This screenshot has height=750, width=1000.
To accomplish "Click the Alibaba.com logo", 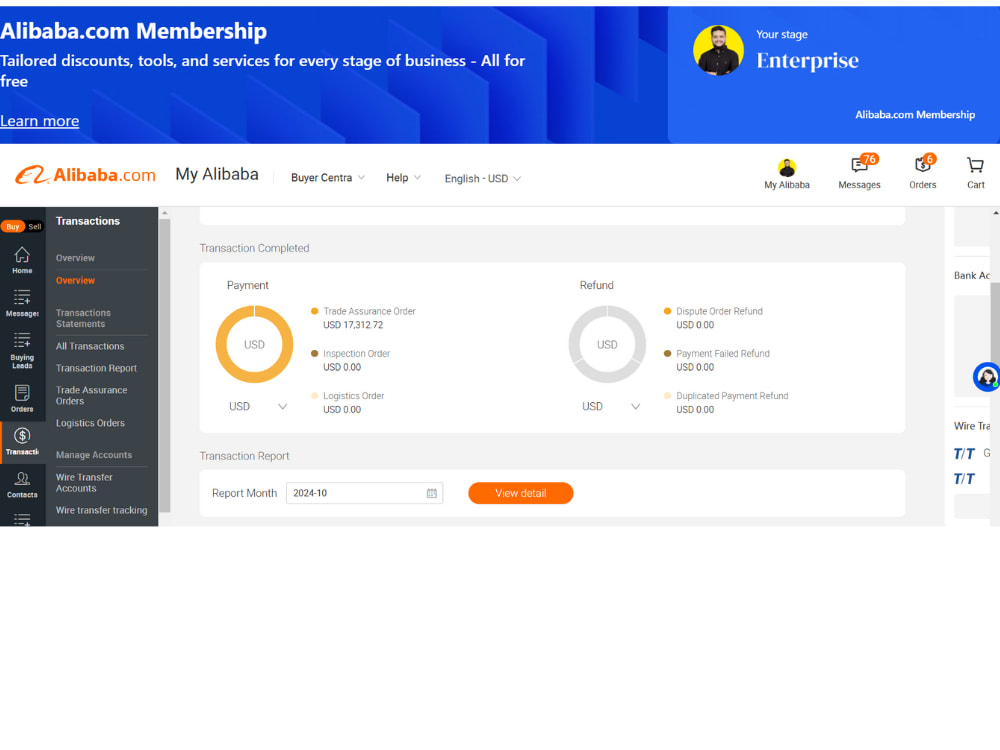I will 85,175.
